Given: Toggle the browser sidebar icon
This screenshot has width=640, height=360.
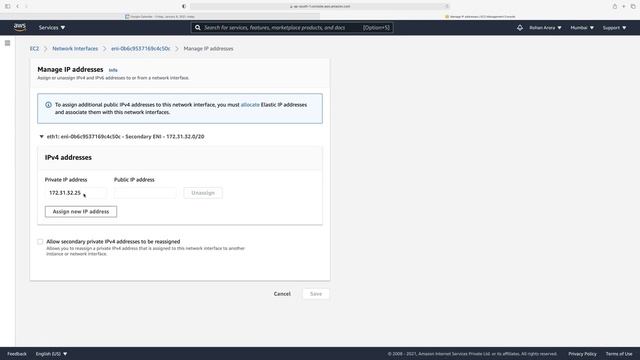Looking at the screenshot, I should pyautogui.click(x=7, y=6).
